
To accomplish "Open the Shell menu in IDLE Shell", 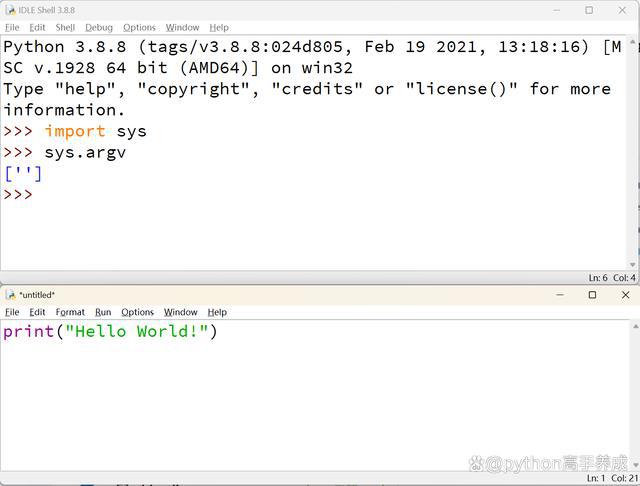I will (65, 28).
